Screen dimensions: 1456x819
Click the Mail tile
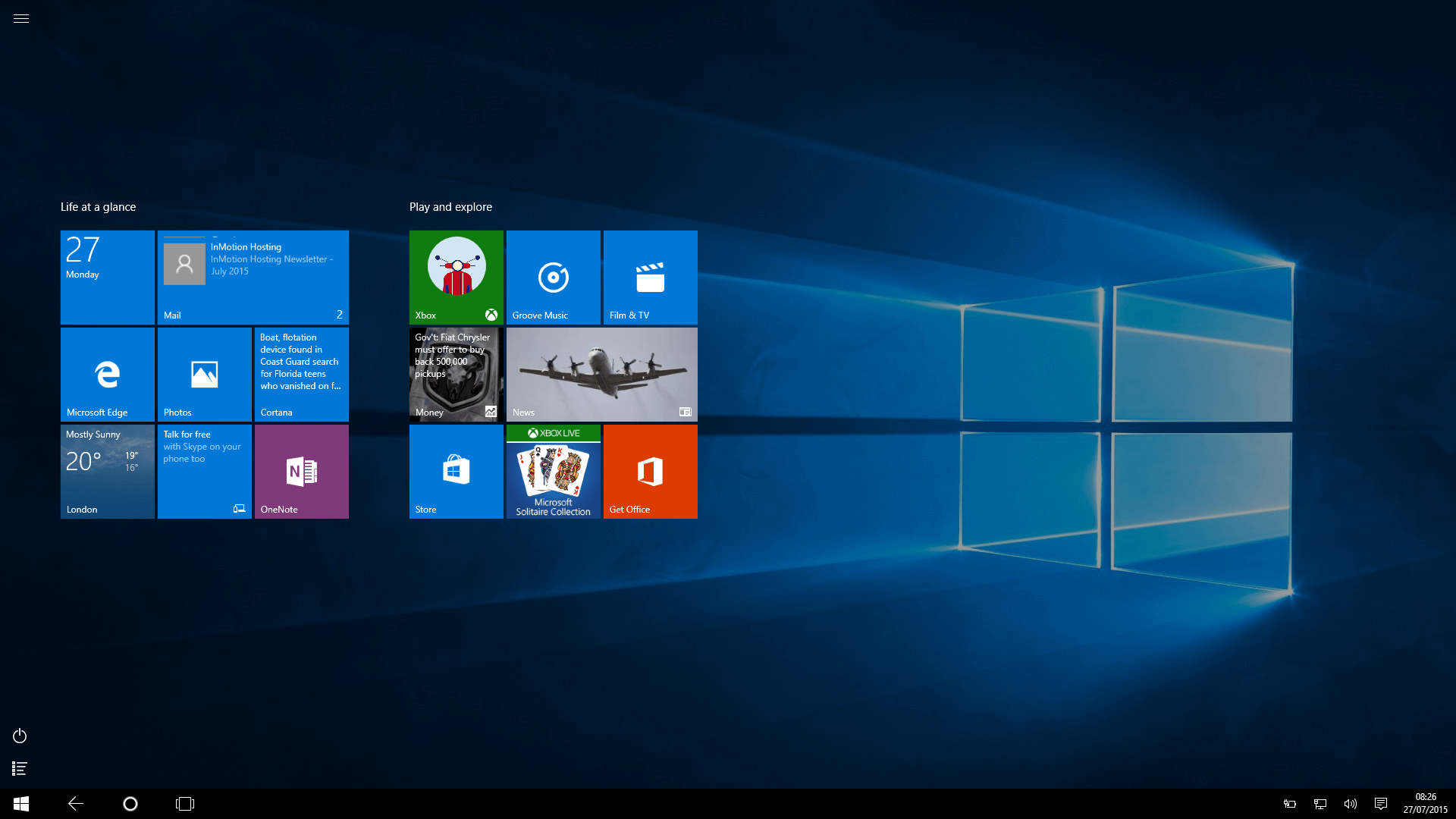tap(252, 277)
